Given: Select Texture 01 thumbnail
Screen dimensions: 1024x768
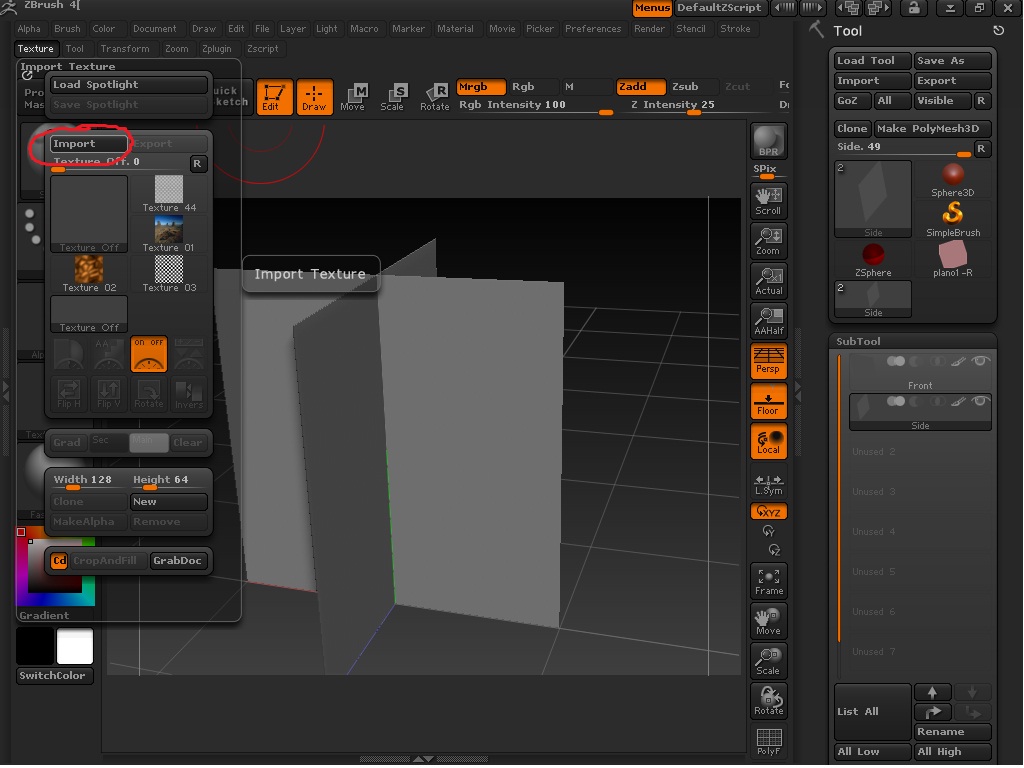Looking at the screenshot, I should coord(169,234).
